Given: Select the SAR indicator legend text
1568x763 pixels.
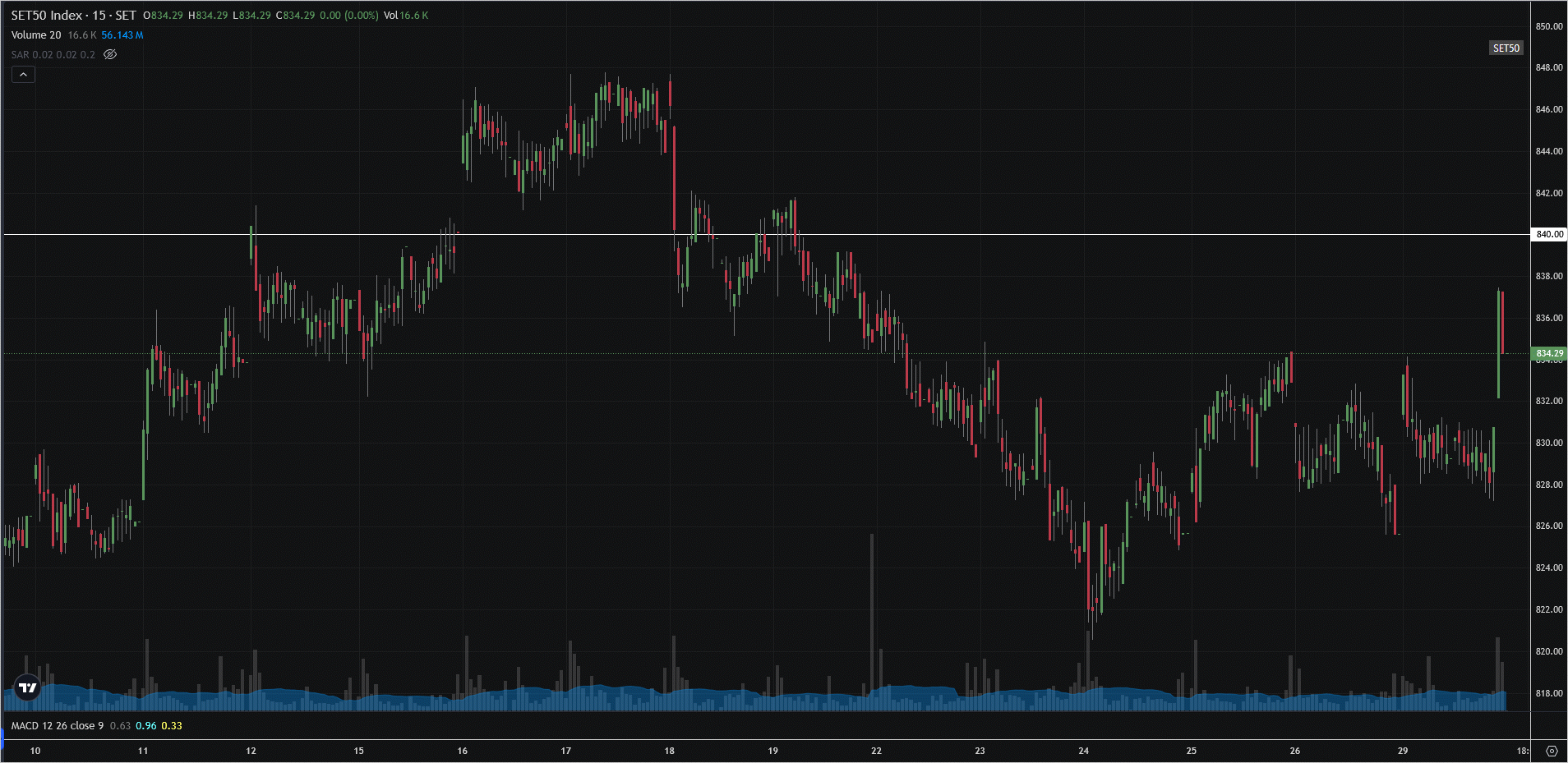Looking at the screenshot, I should pyautogui.click(x=53, y=55).
